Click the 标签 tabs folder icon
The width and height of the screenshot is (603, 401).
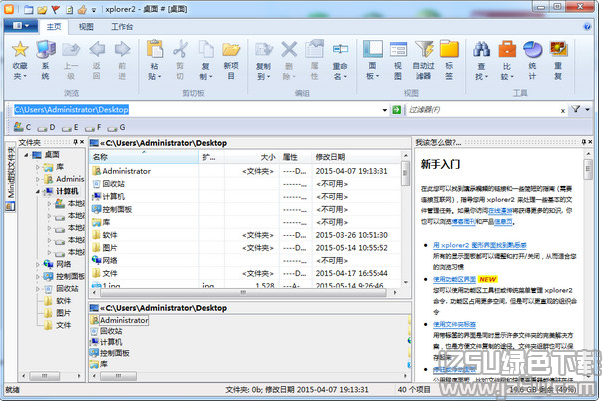coord(449,49)
